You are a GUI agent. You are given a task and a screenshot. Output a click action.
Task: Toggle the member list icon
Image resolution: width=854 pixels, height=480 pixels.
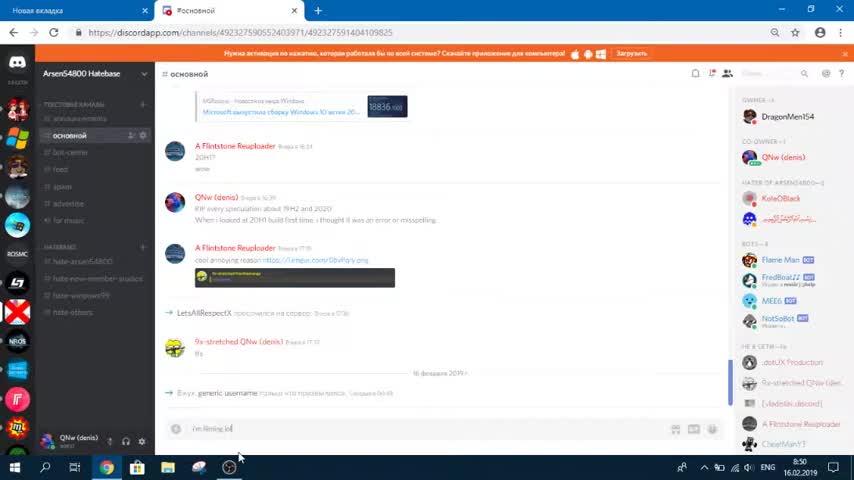[x=728, y=74]
